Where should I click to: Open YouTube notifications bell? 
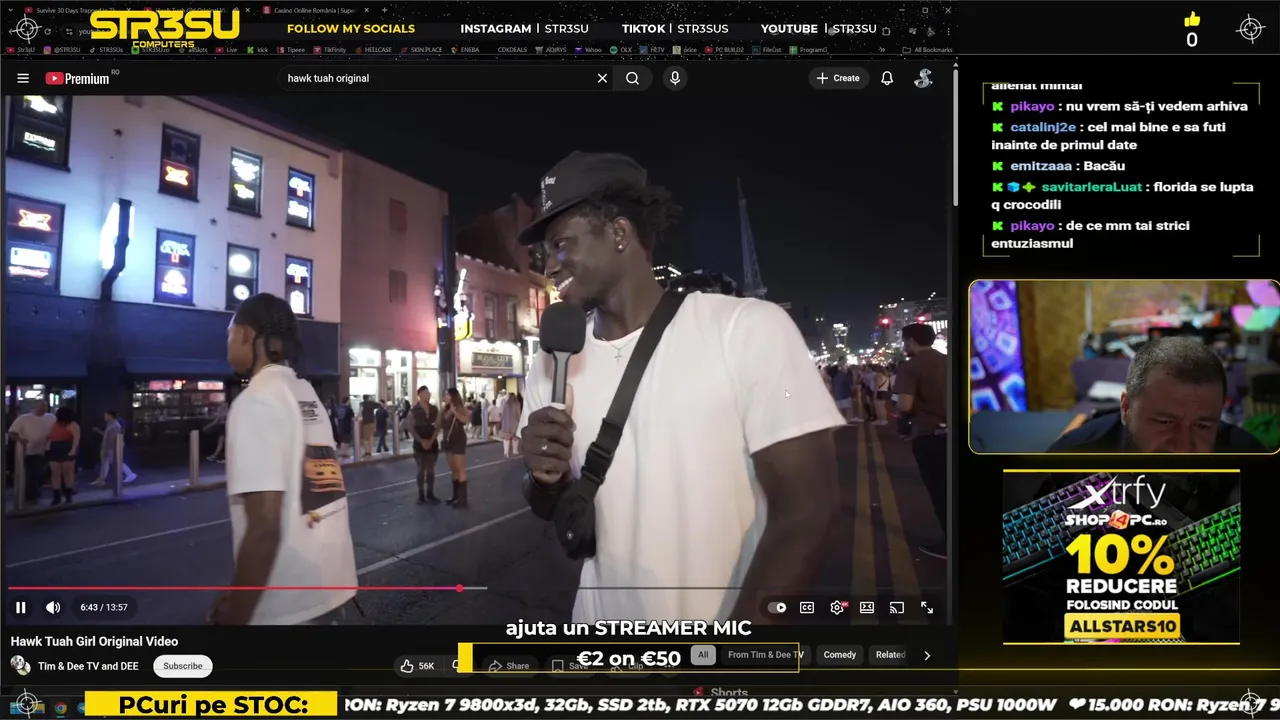pyautogui.click(x=887, y=78)
